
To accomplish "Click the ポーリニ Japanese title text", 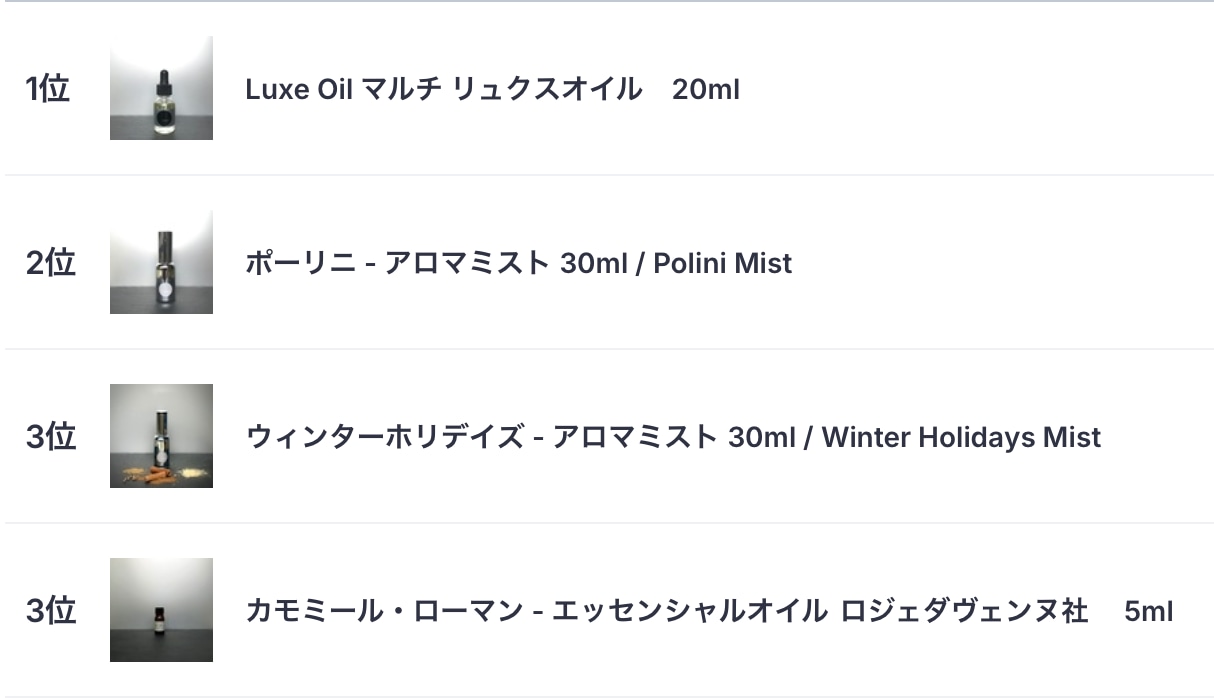I will tap(294, 263).
